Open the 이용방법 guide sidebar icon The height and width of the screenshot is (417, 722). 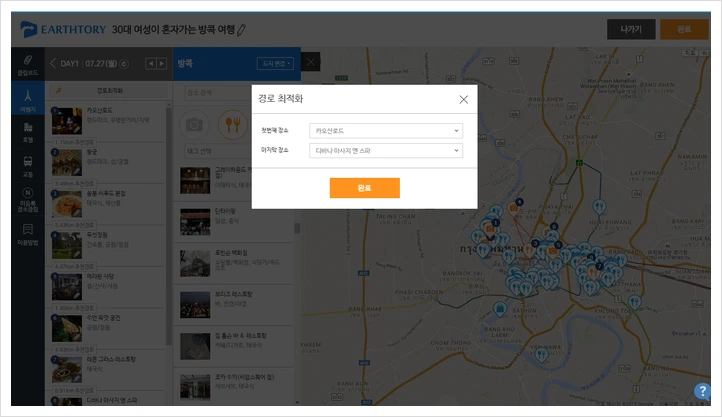(28, 234)
